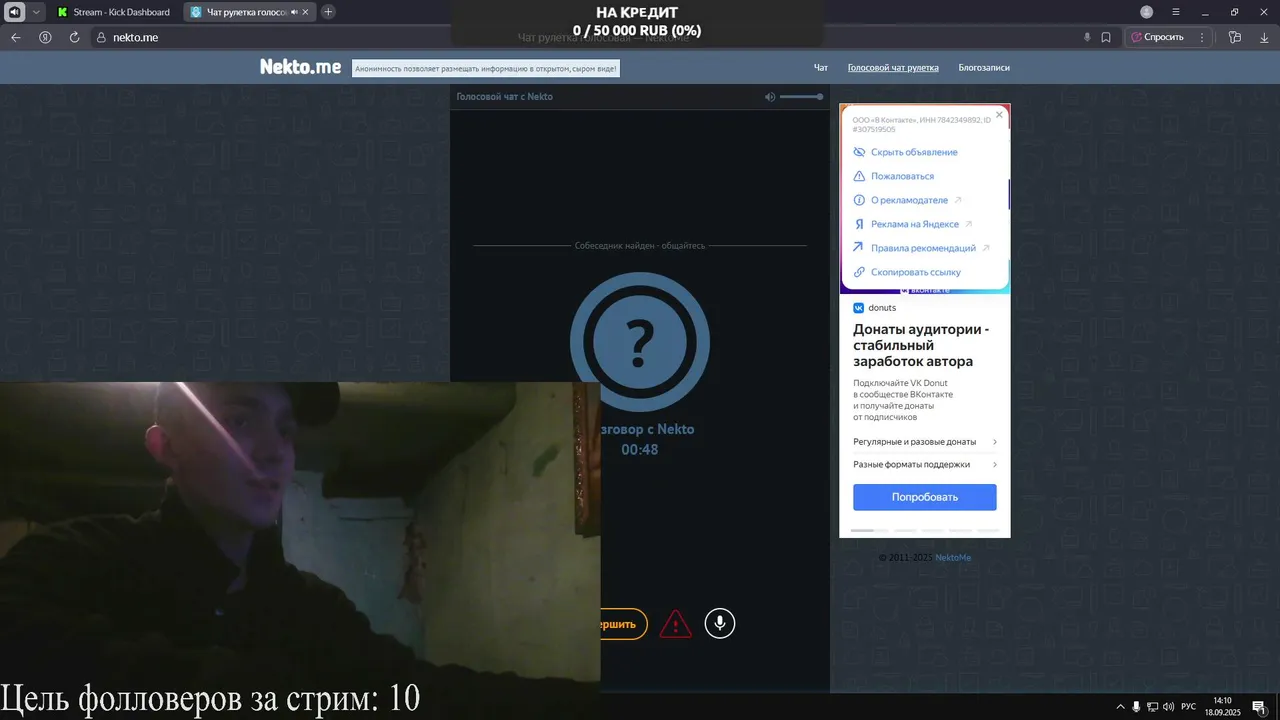Adjust the voice chat volume slider
This screenshot has width=1280, height=720.
point(801,97)
